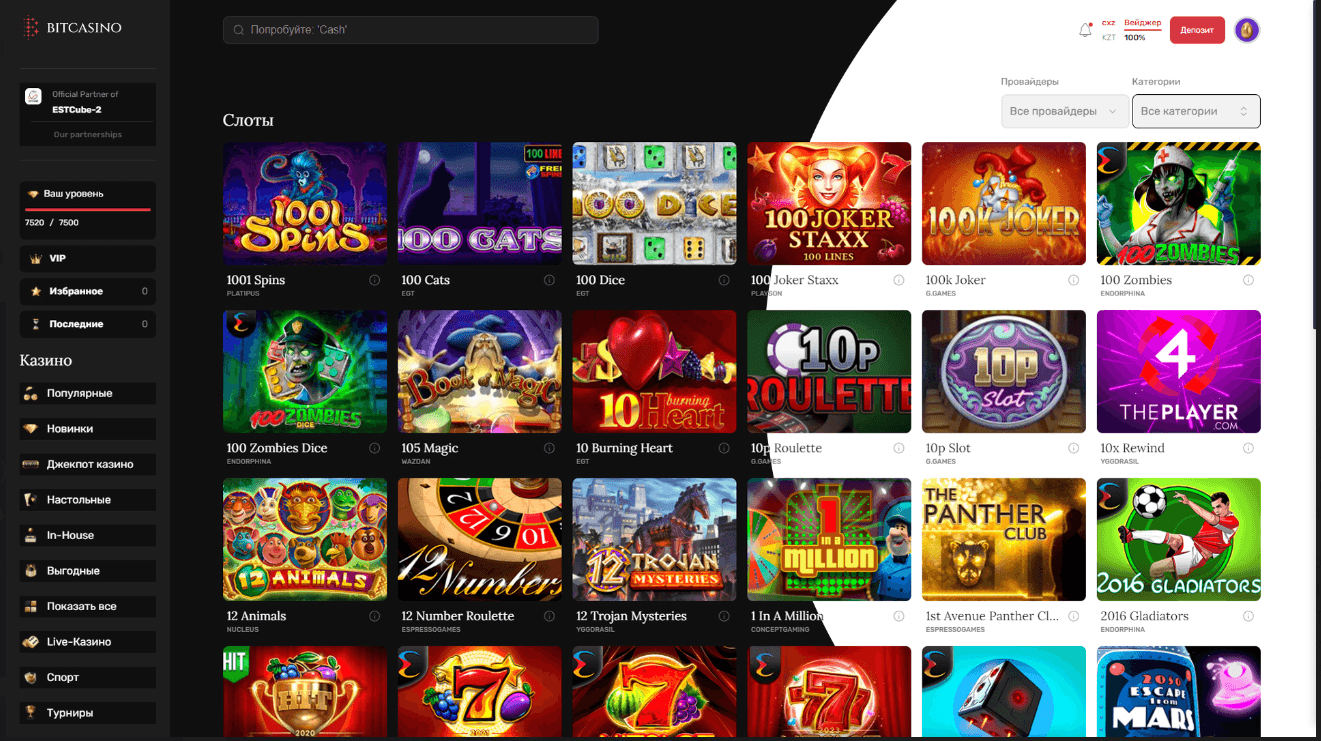Click the '105 Magic' game title
Screen dimensions: 1321x741
click(430, 448)
